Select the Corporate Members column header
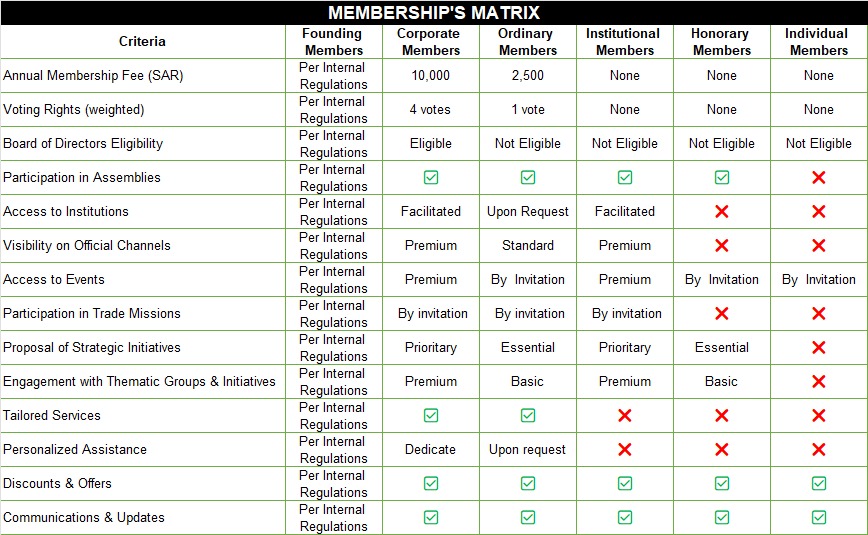Image resolution: width=868 pixels, height=535 pixels. 431,42
